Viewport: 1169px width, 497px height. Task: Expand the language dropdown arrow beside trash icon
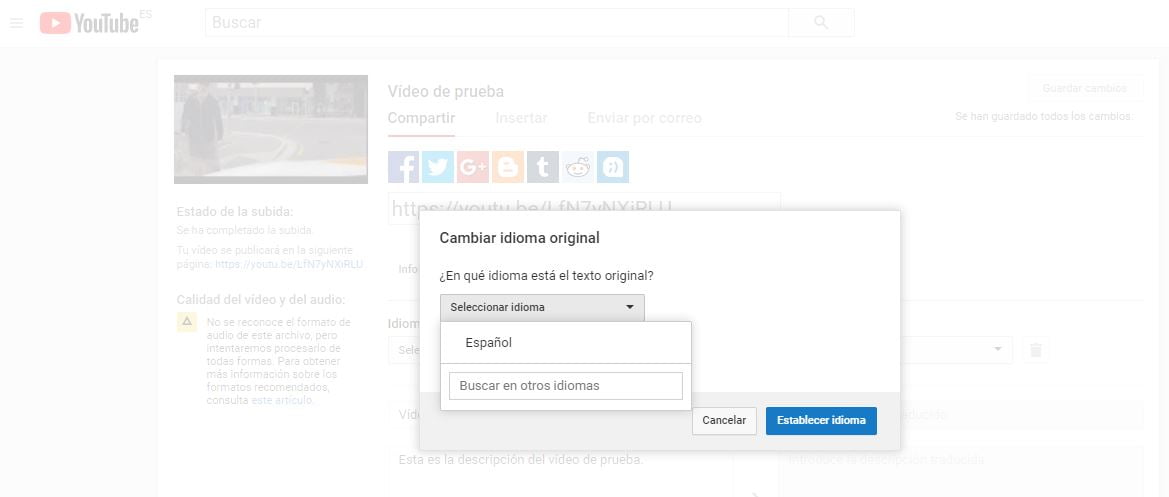pyautogui.click(x=997, y=349)
